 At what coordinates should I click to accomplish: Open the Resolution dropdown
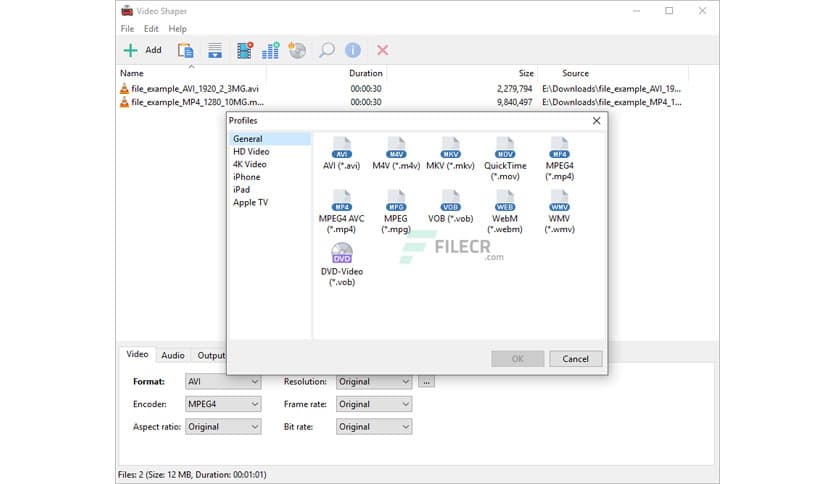(374, 382)
